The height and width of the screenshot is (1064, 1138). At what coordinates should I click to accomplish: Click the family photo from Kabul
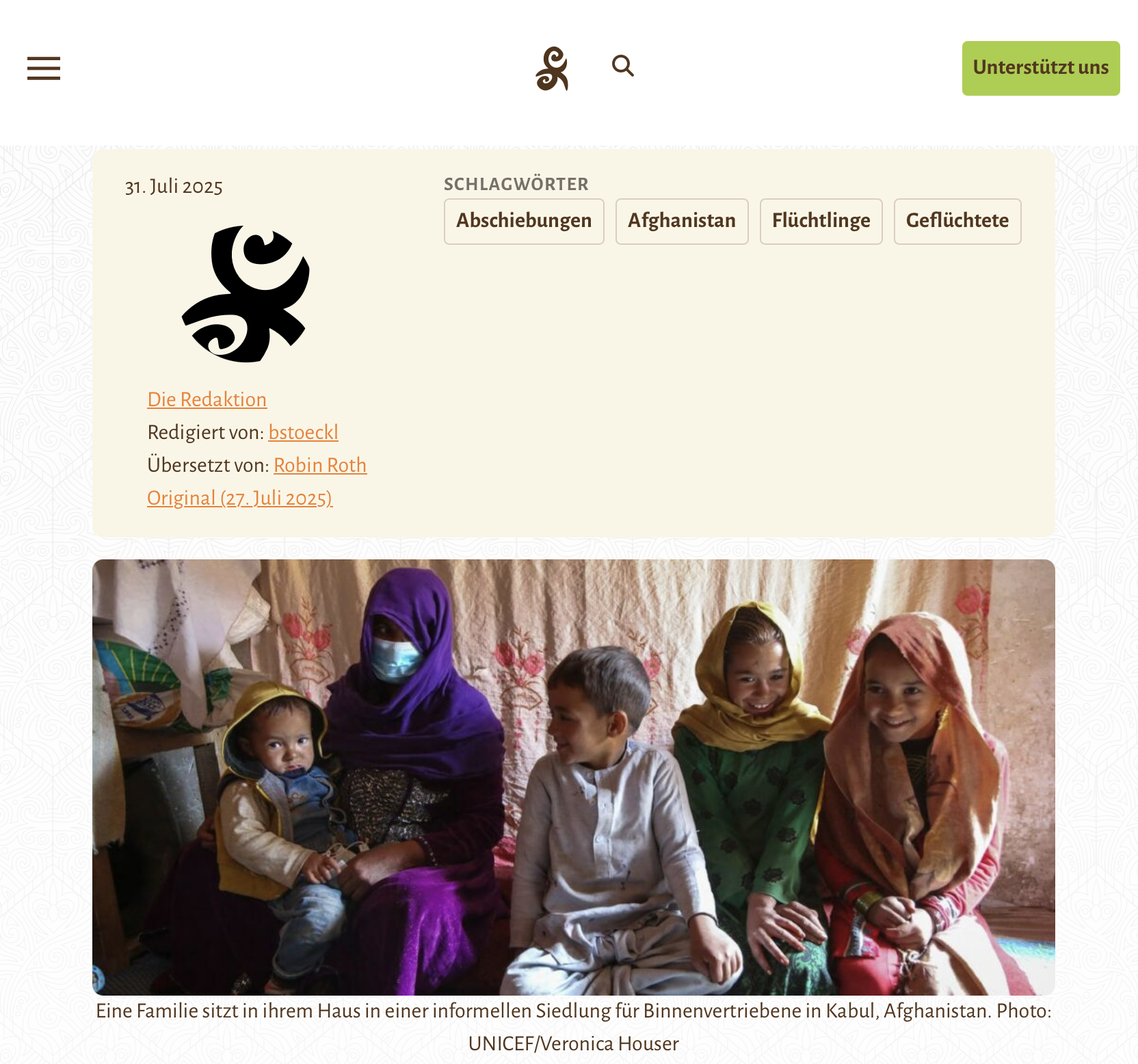574,777
